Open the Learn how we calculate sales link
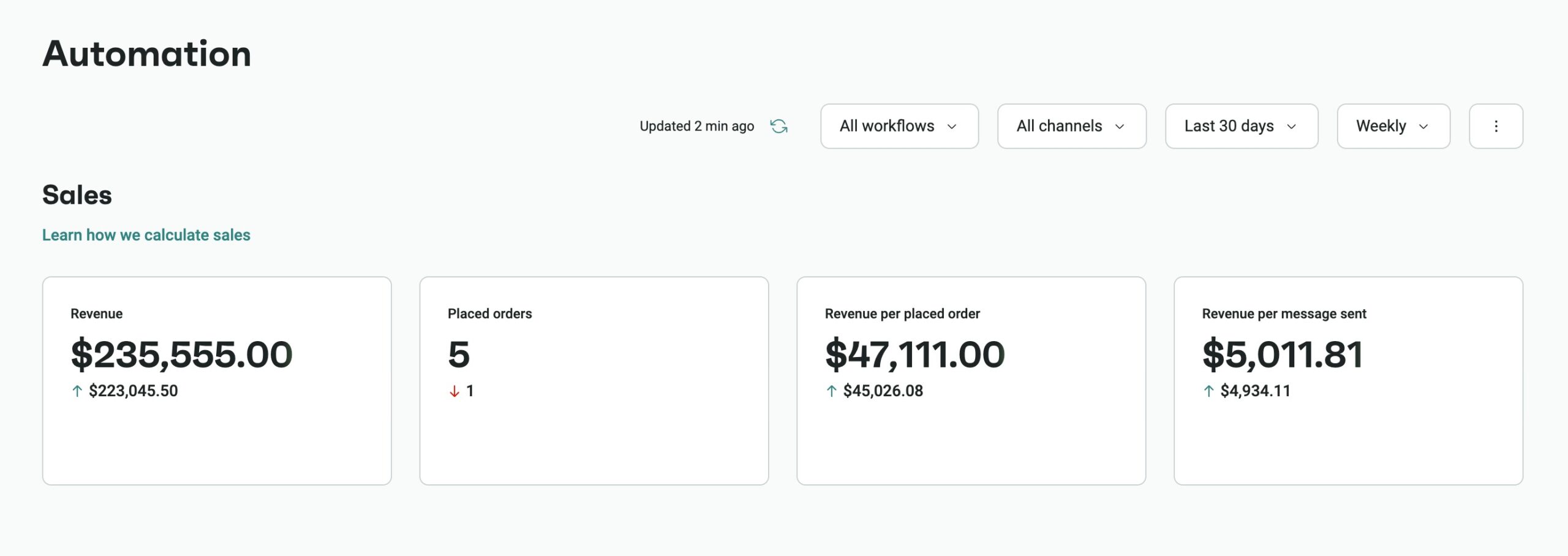 pyautogui.click(x=146, y=235)
